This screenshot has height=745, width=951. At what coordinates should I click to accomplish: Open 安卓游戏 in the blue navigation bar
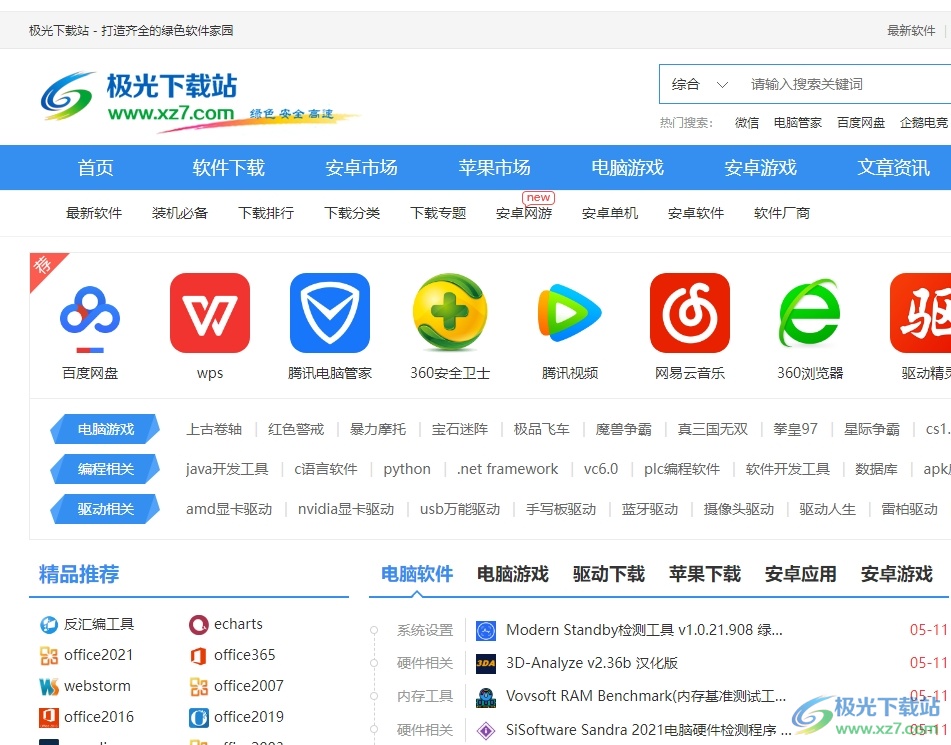(x=761, y=167)
